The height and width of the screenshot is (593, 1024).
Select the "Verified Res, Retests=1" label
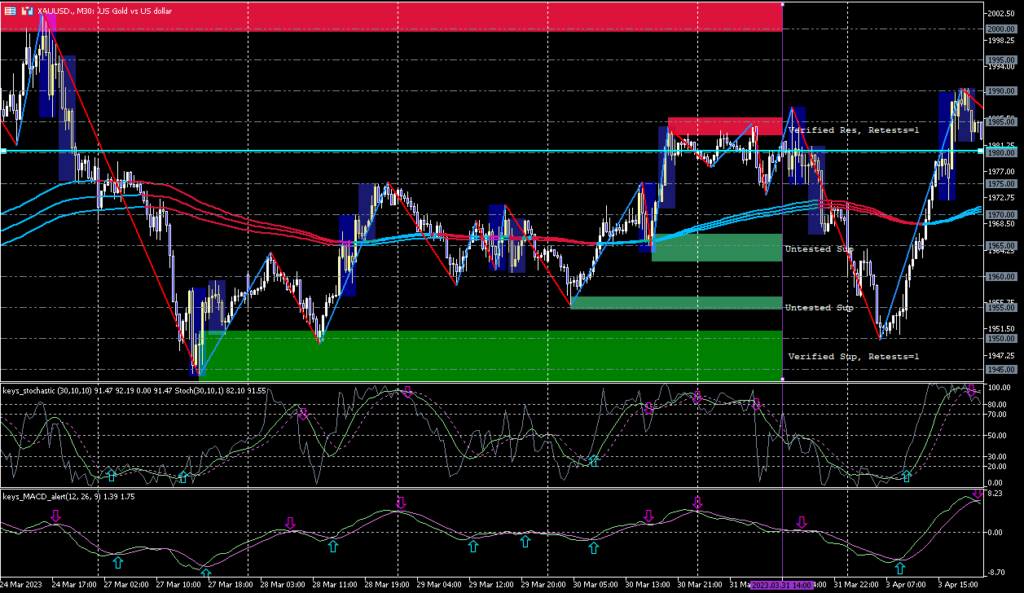(852, 131)
